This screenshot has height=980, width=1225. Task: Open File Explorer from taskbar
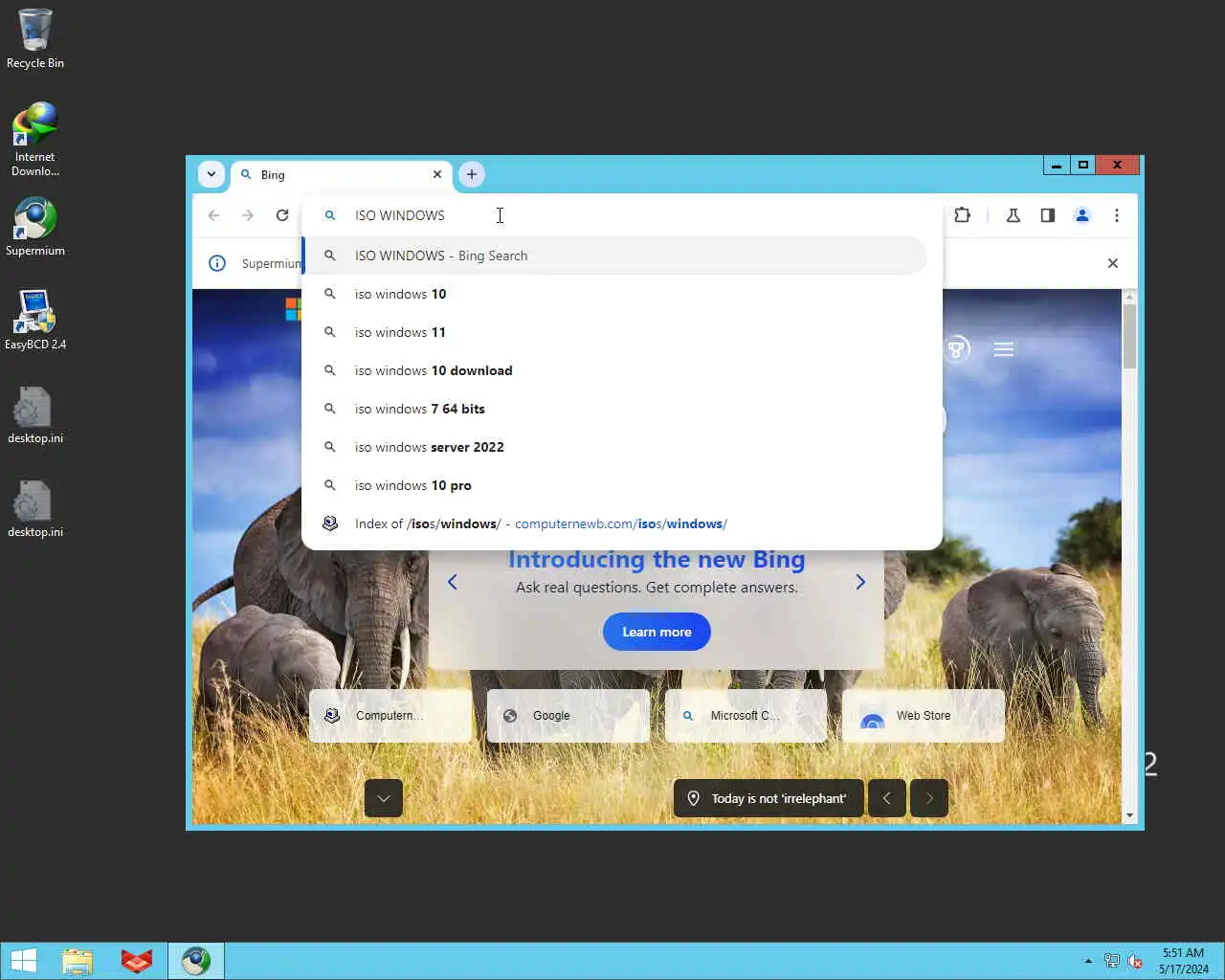coord(78,961)
